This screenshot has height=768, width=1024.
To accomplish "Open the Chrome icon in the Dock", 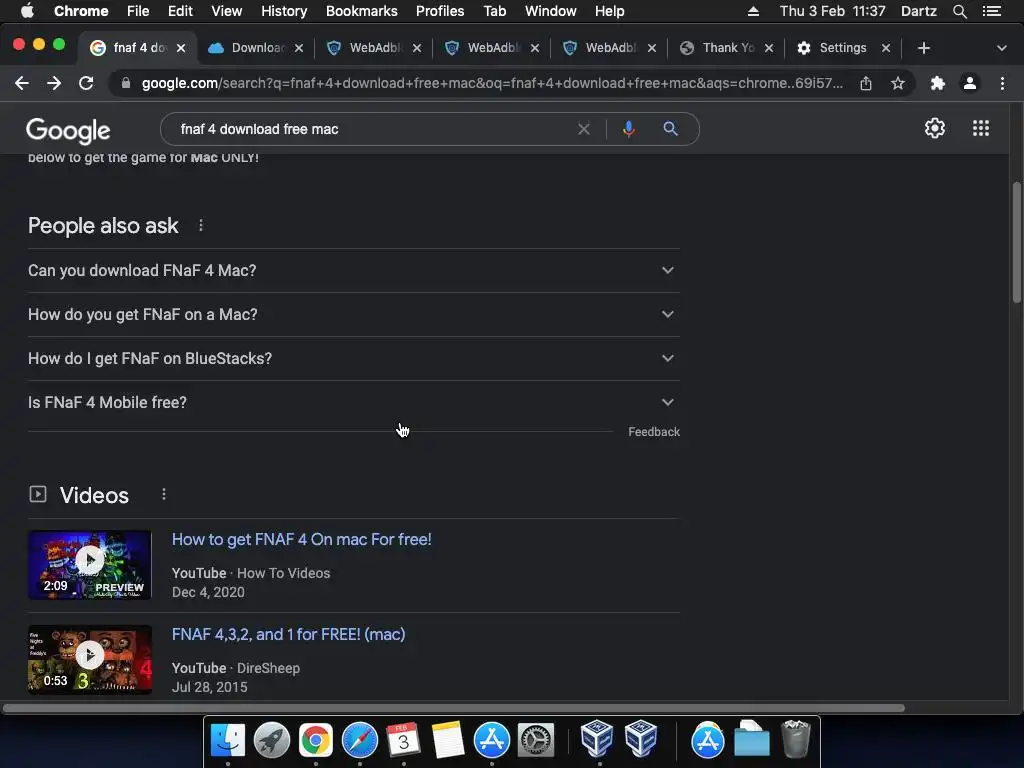I will coord(315,740).
